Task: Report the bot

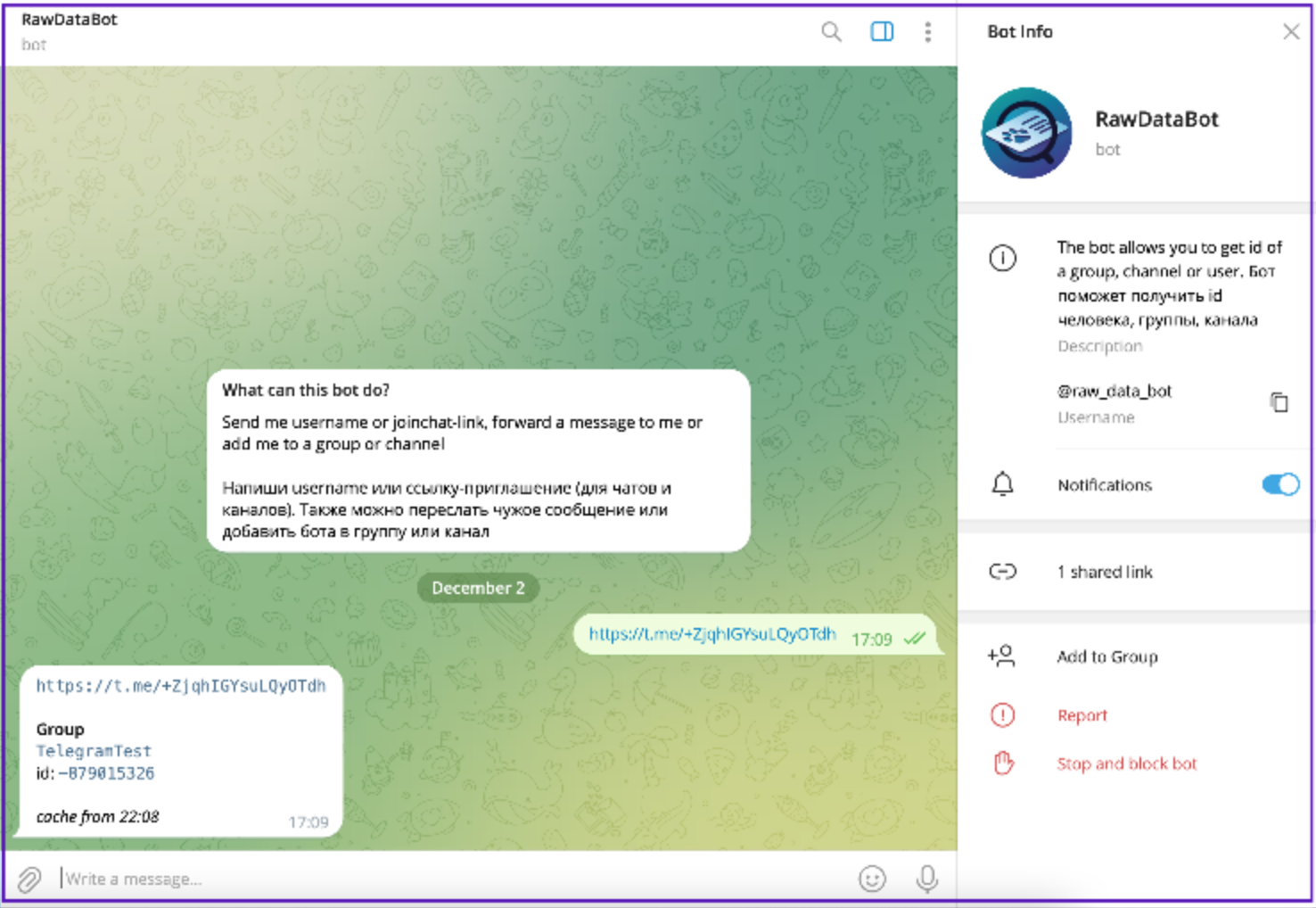Action: 1082,715
